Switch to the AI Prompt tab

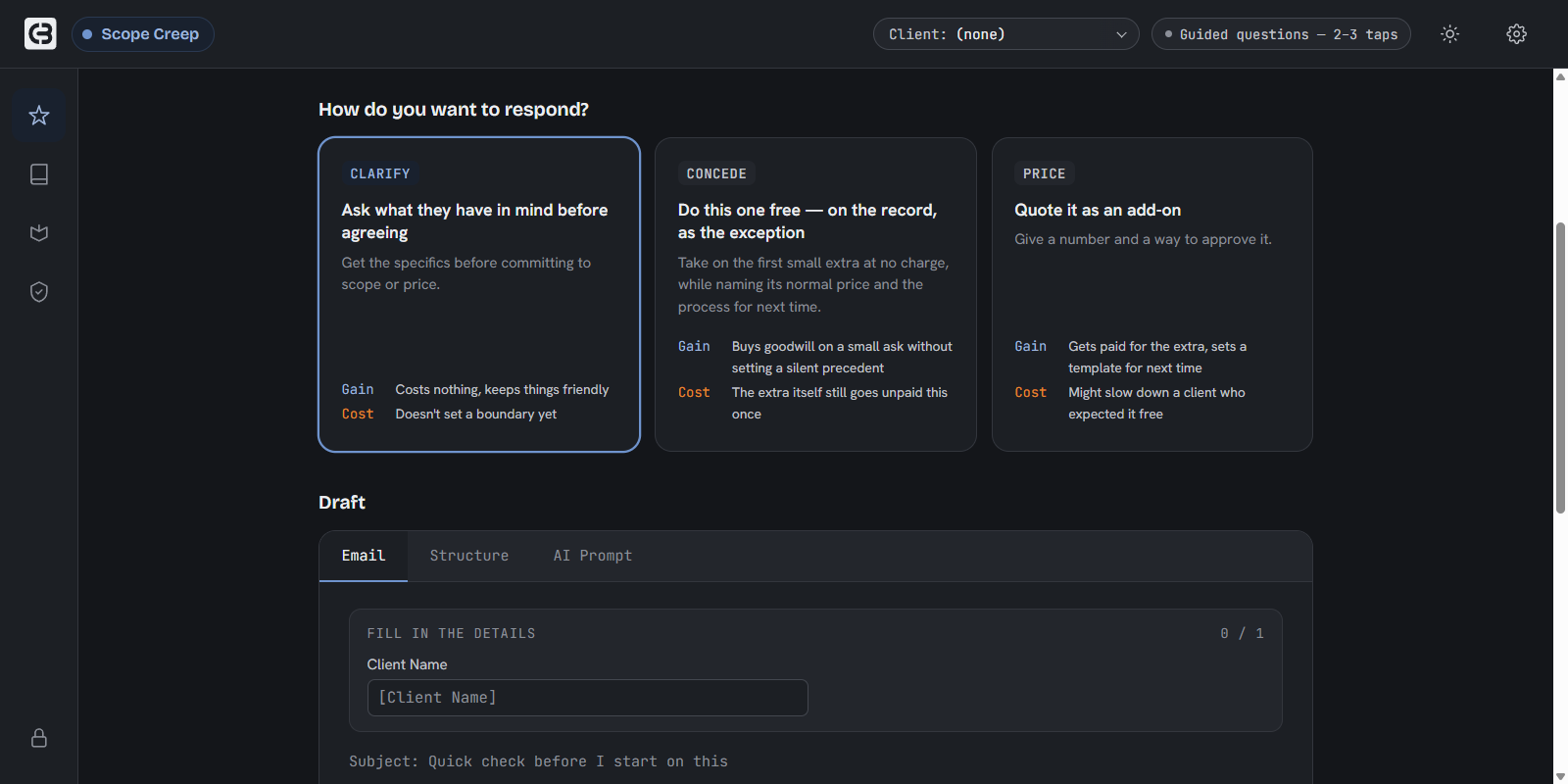tap(593, 556)
